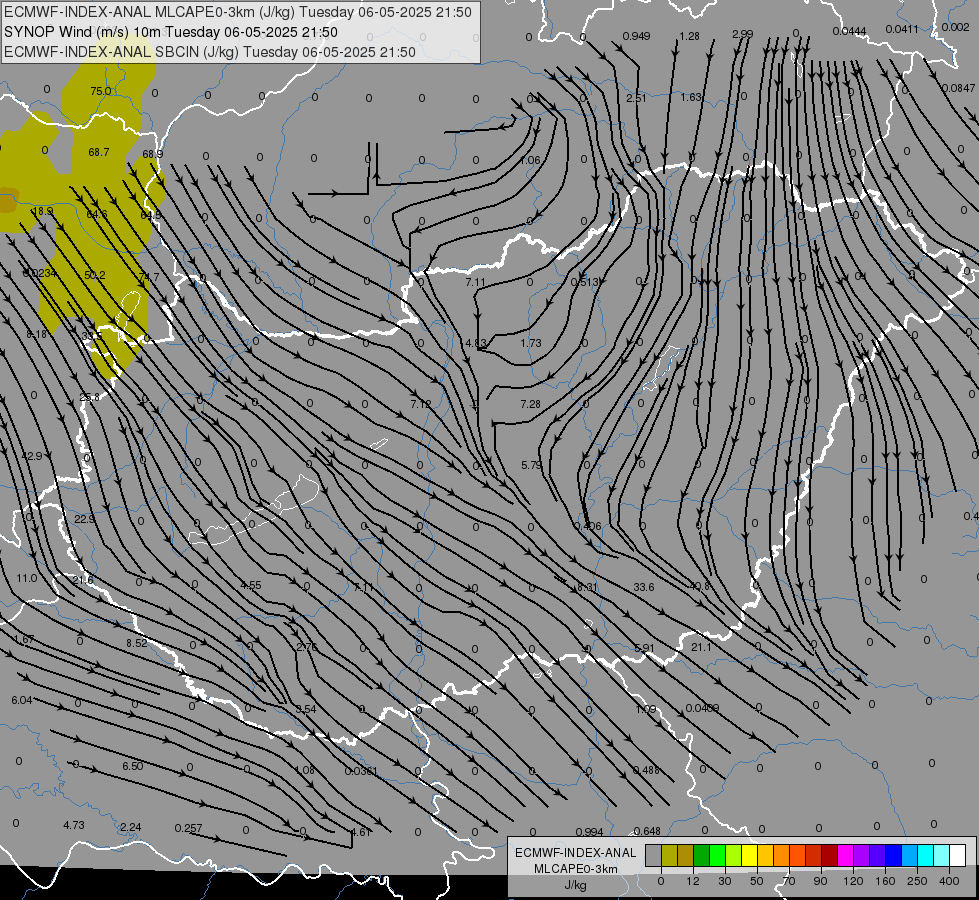This screenshot has height=900, width=979.
Task: Click the 7.12 grid value
Action: (421, 404)
